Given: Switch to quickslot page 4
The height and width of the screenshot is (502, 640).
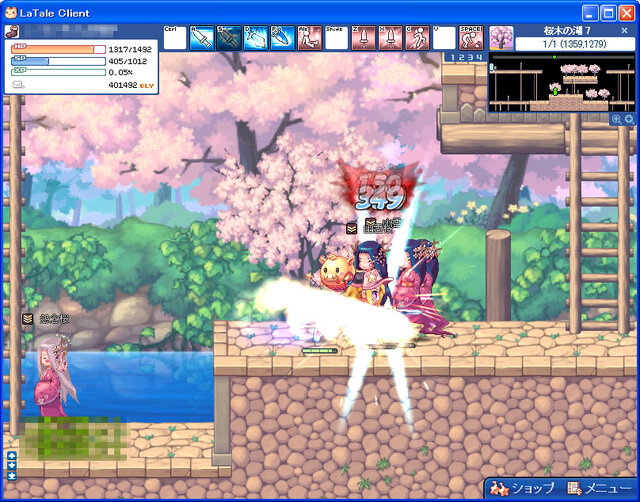Looking at the screenshot, I should 477,58.
